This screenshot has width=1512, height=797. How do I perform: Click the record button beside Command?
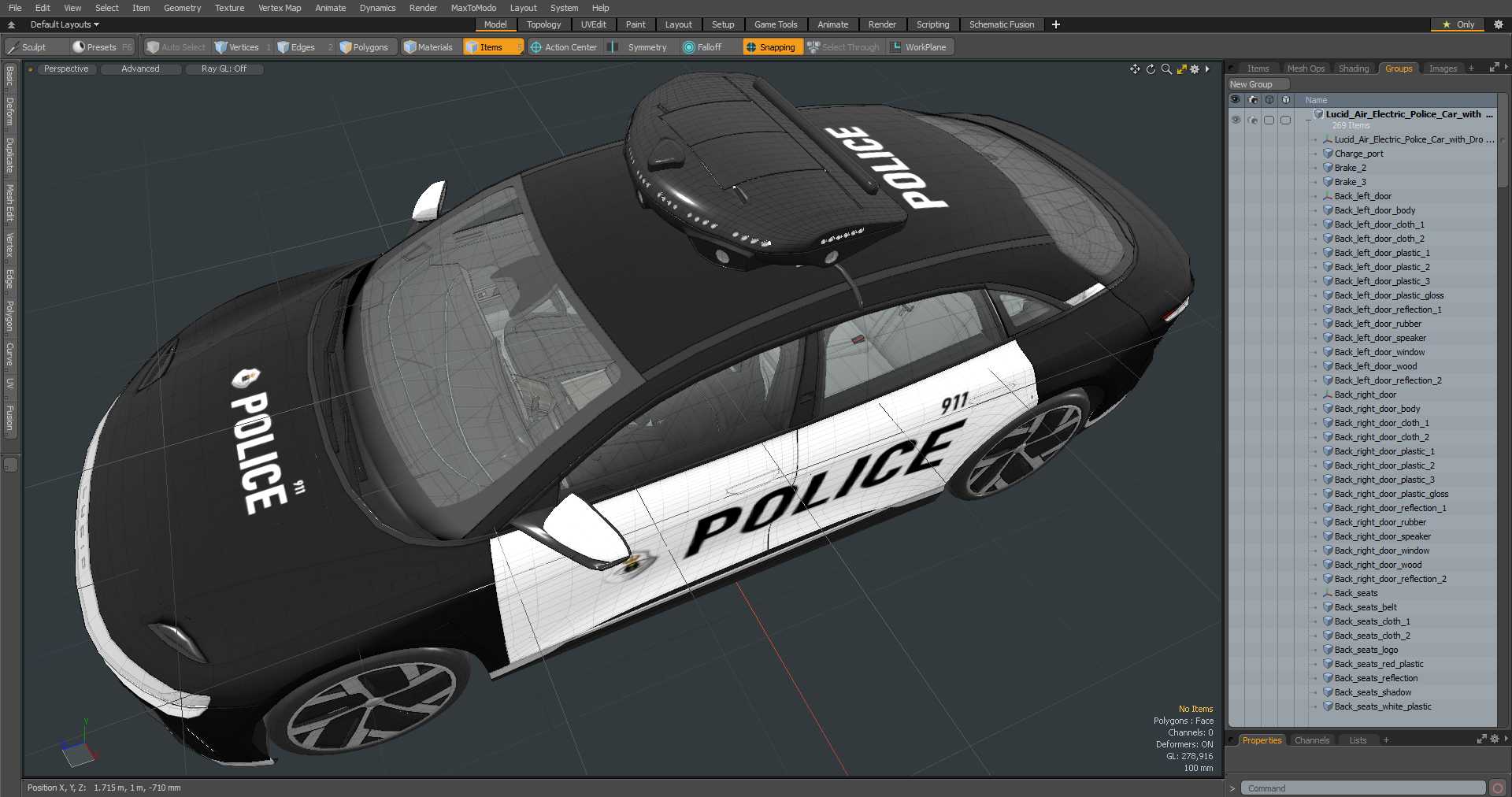click(1498, 788)
